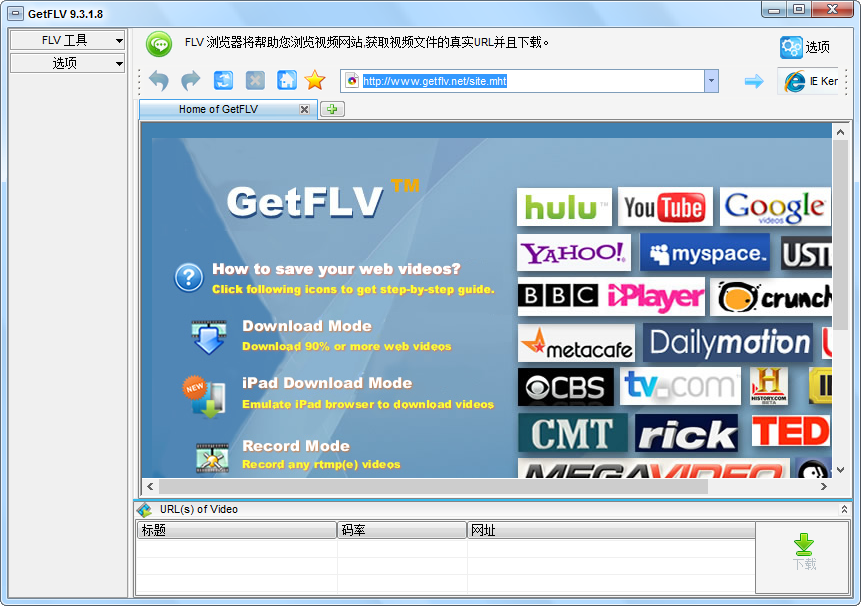The width and height of the screenshot is (861, 606).
Task: Click the green chat bubble icon
Action: [x=159, y=44]
